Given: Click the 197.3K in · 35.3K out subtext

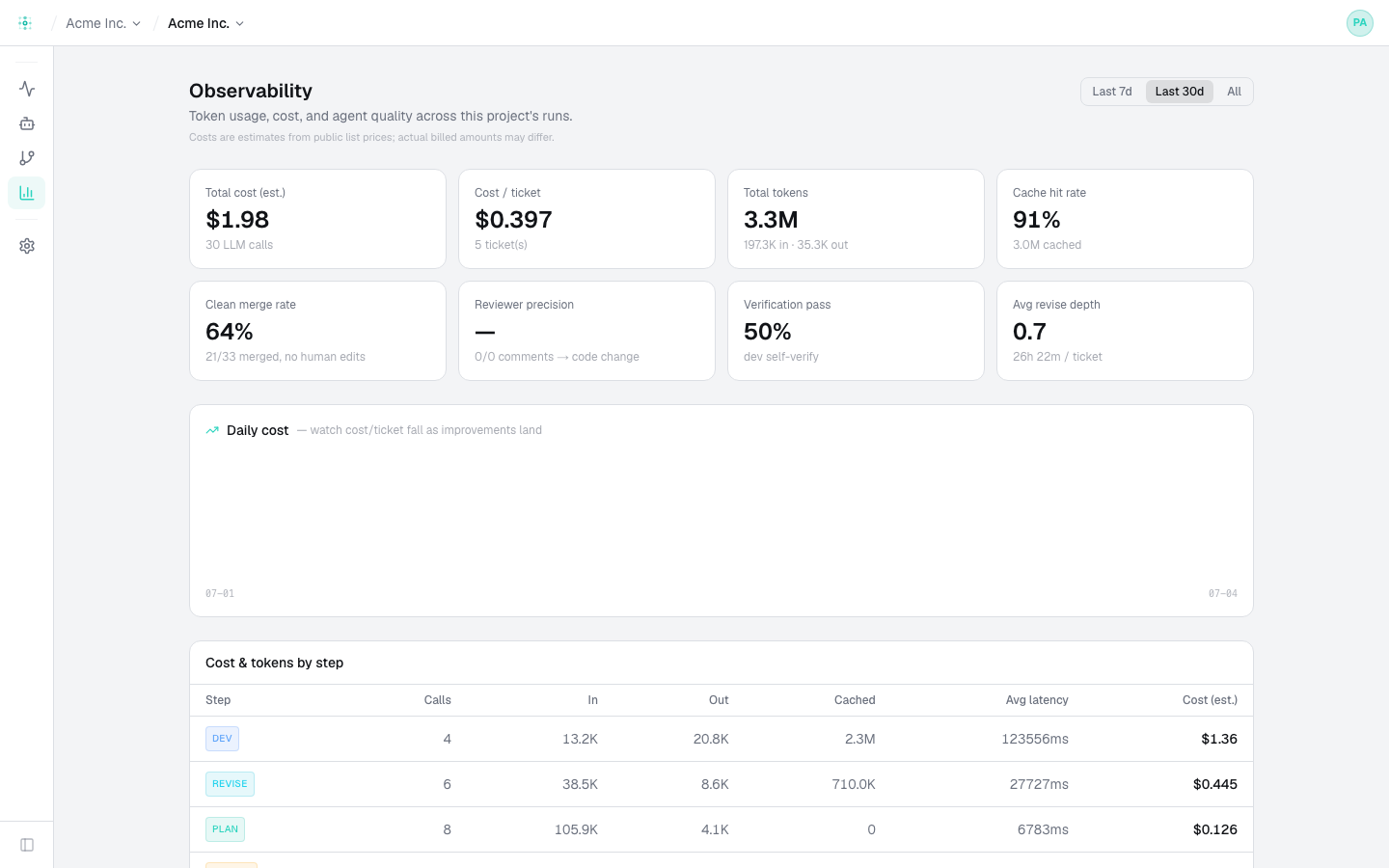Looking at the screenshot, I should pyautogui.click(x=796, y=245).
